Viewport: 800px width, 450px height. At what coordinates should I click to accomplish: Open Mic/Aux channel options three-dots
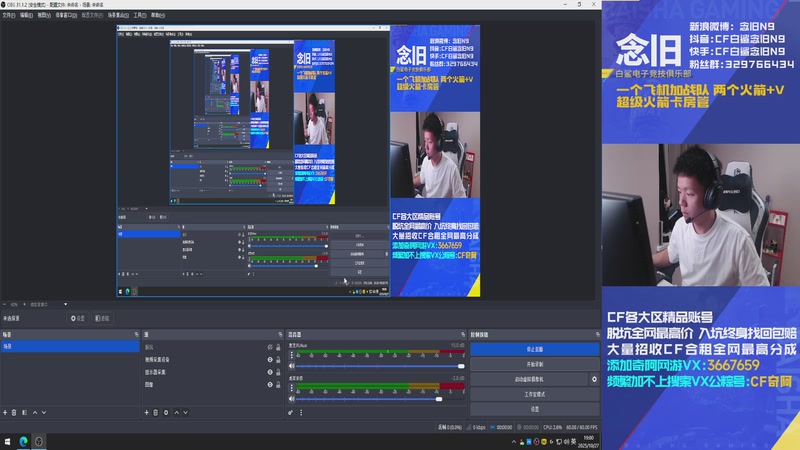point(292,355)
